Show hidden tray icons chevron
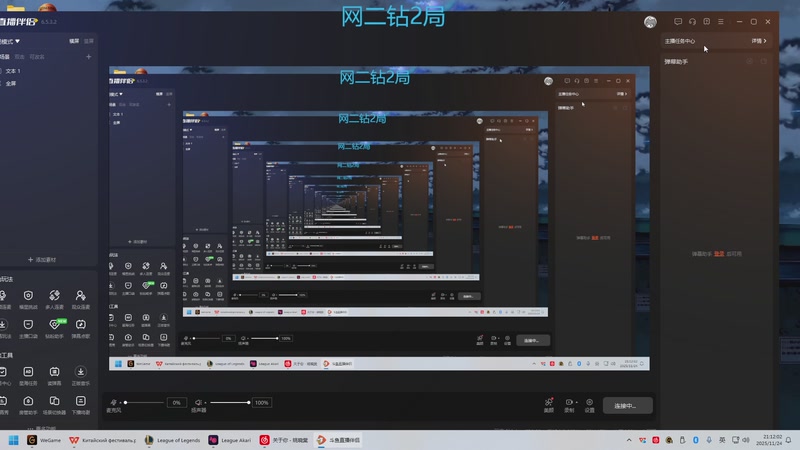The image size is (800, 450). pos(629,440)
